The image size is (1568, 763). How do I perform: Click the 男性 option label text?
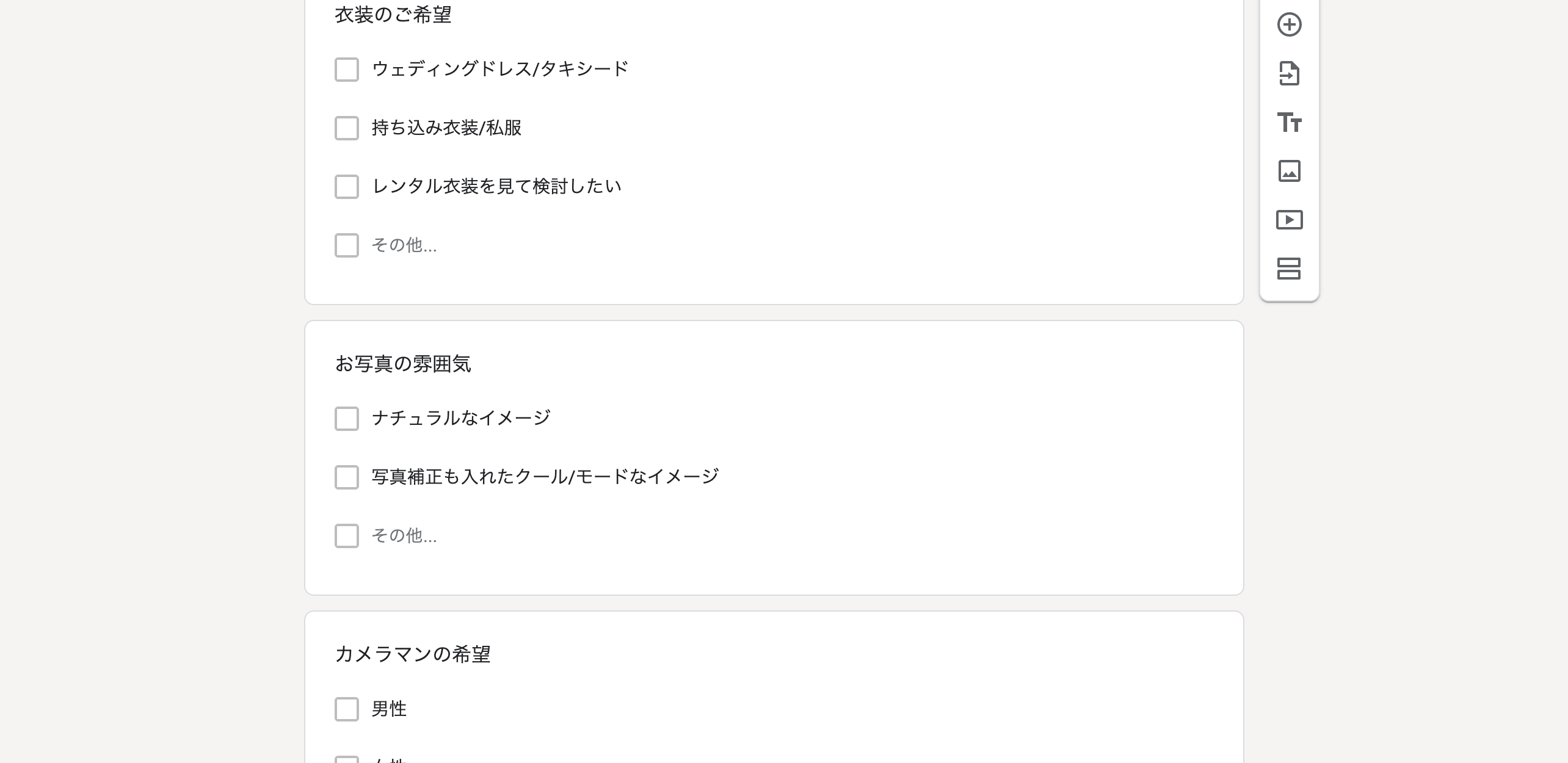[389, 709]
